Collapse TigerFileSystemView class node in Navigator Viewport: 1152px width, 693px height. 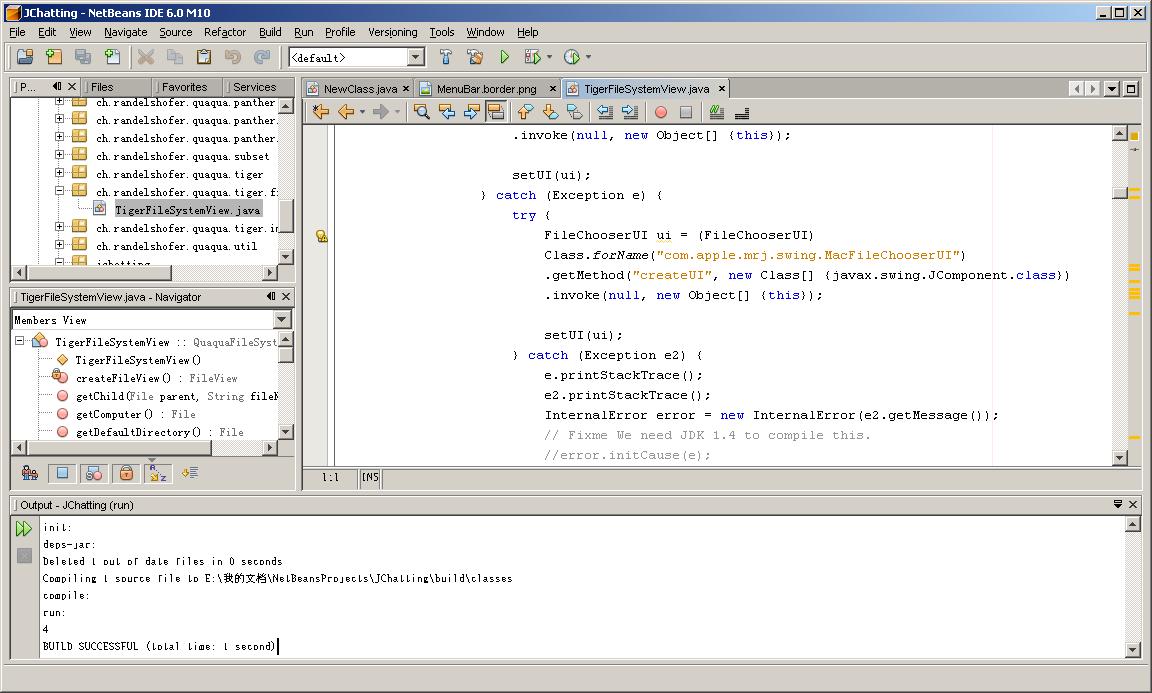coord(20,341)
